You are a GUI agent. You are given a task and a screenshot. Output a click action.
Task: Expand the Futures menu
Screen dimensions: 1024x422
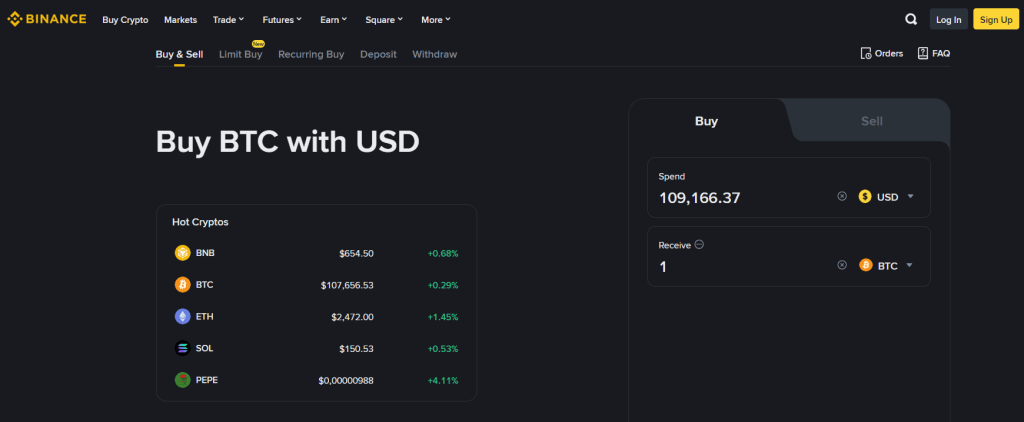point(282,20)
